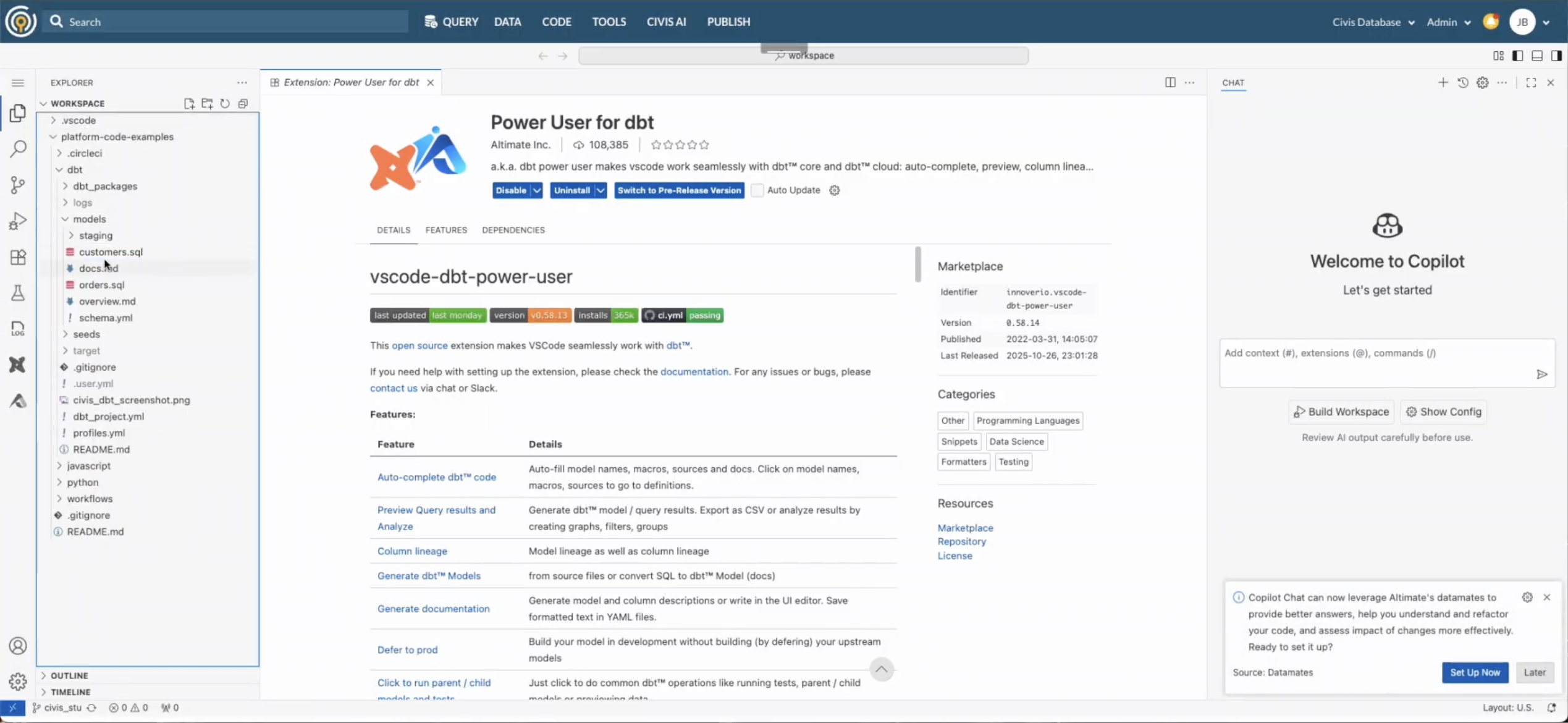Open the Disable button dropdown arrow

pos(536,190)
